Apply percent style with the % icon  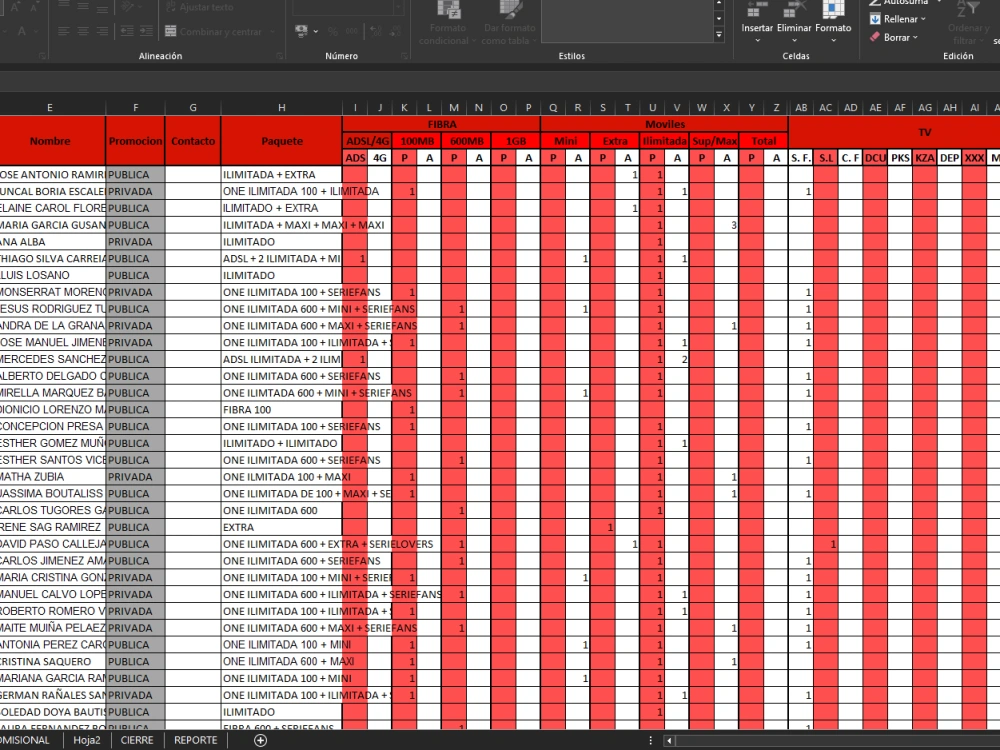point(332,31)
